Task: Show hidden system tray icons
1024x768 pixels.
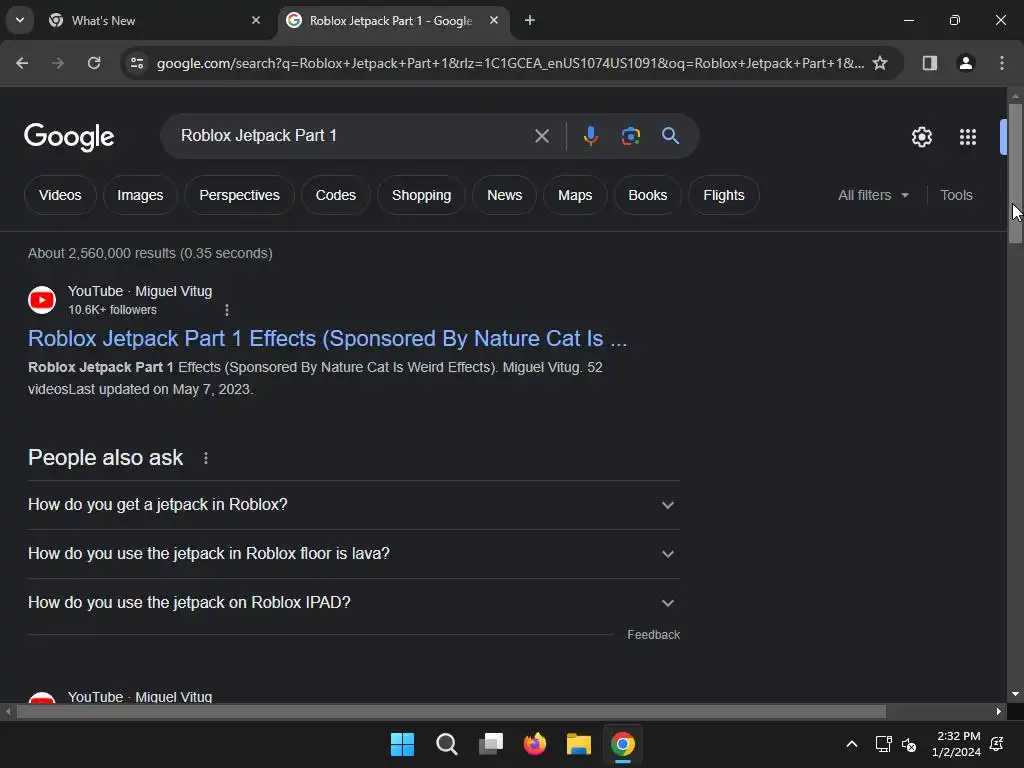Action: [x=852, y=744]
